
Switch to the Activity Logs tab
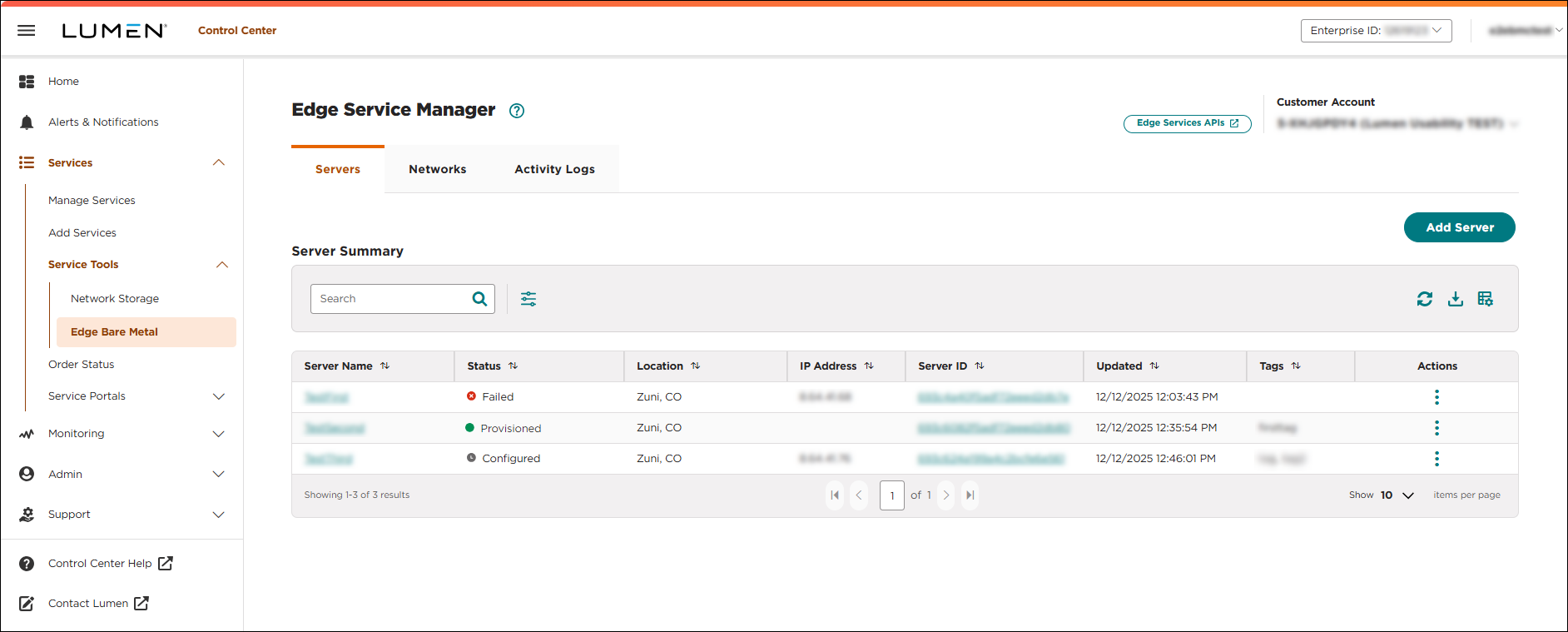click(555, 170)
